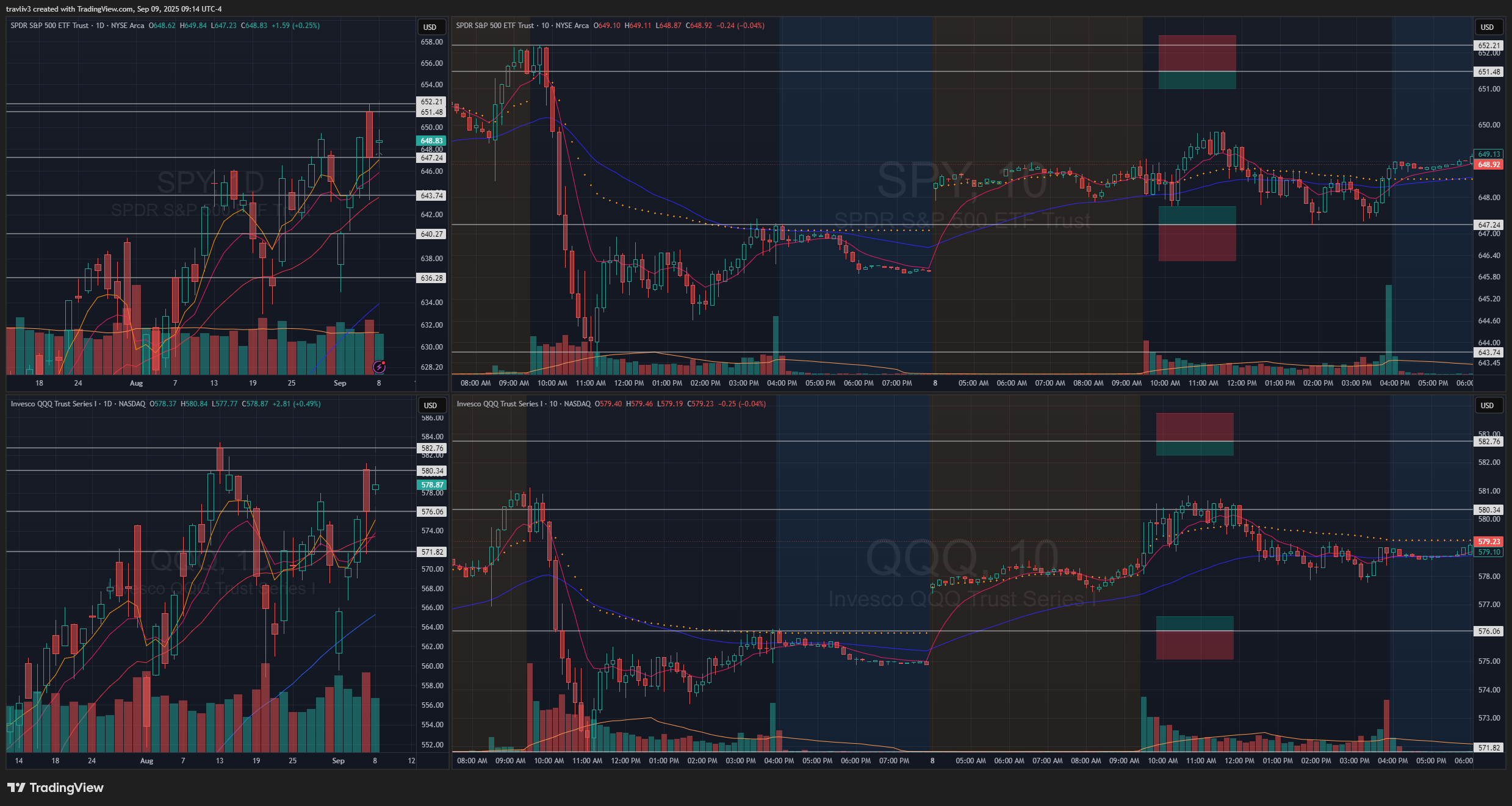Image resolution: width=1512 pixels, height=806 pixels.
Task: Click the green 648.83 last price label
Action: 431,141
